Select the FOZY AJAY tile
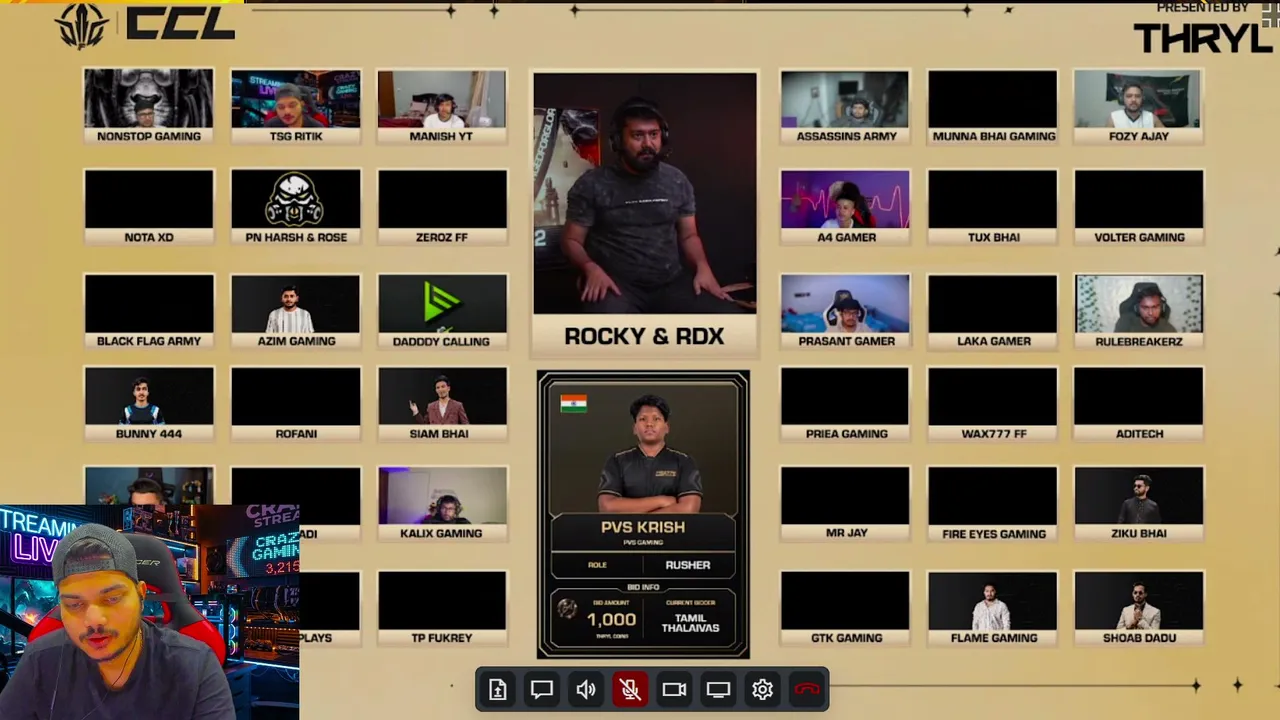 pyautogui.click(x=1139, y=106)
